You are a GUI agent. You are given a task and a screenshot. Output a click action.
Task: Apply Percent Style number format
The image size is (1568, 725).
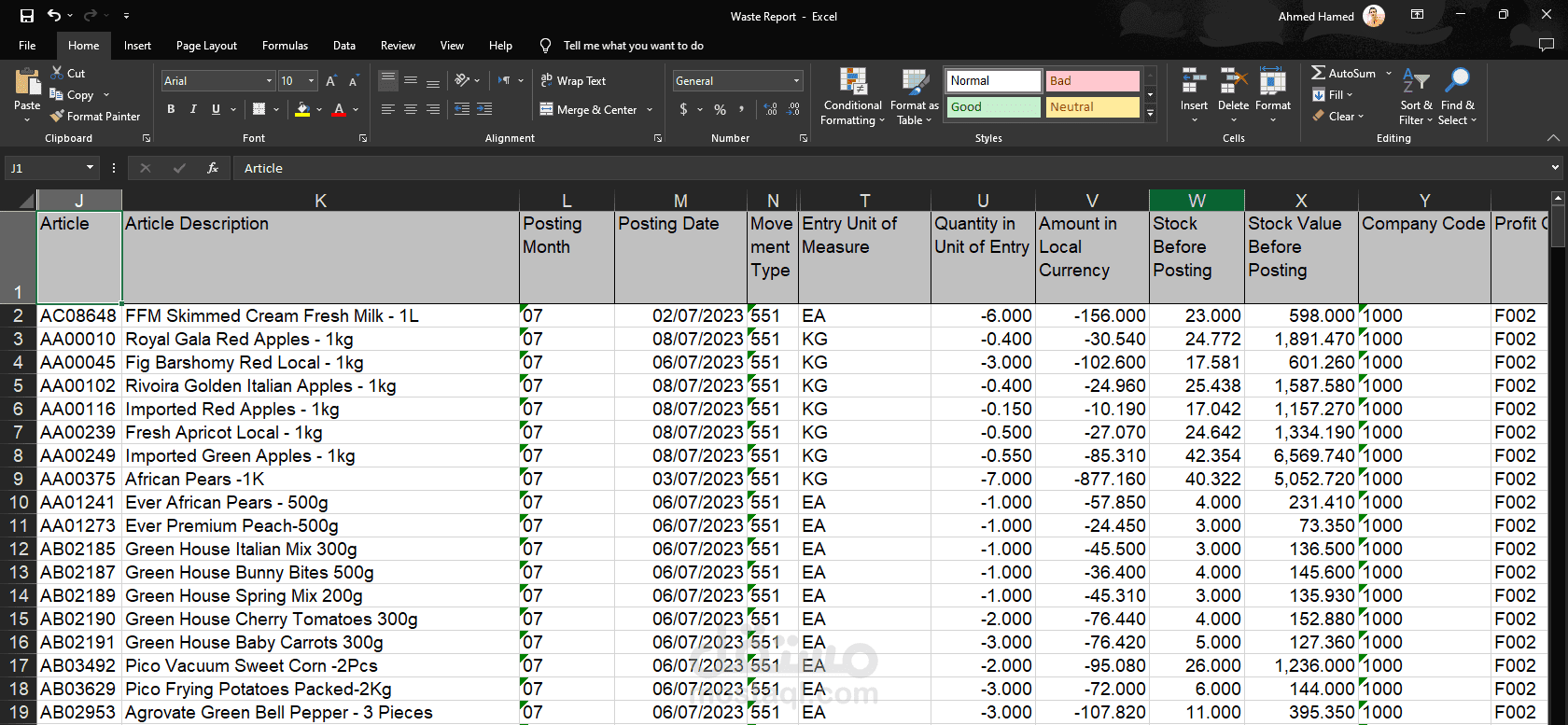(720, 109)
